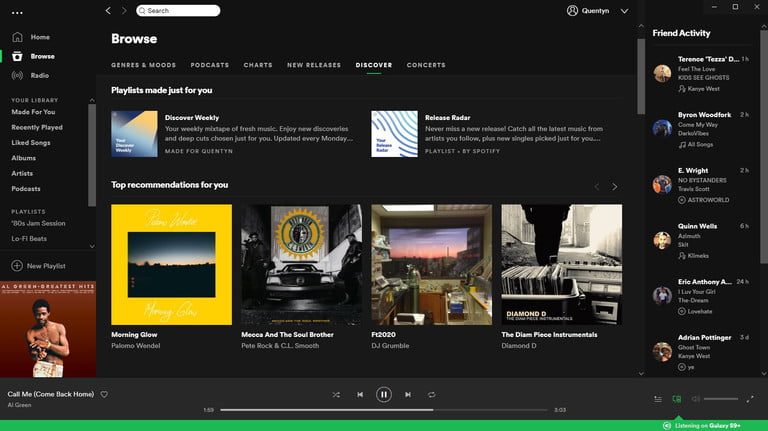Image resolution: width=768 pixels, height=431 pixels.
Task: Open the Home page in sidebar
Action: 39,37
